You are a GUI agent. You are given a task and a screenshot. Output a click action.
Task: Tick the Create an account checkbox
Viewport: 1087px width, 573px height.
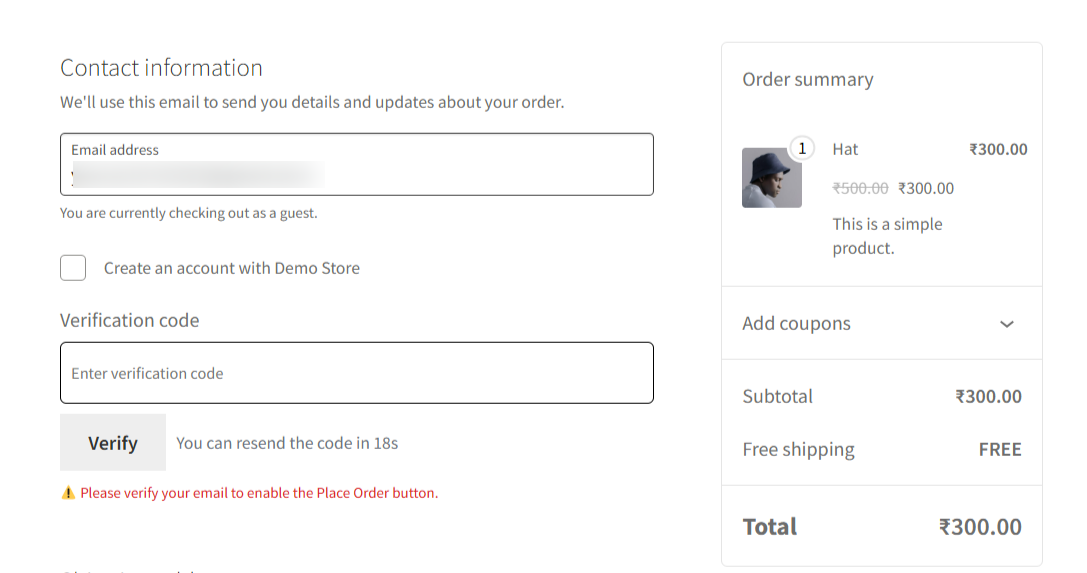click(73, 268)
